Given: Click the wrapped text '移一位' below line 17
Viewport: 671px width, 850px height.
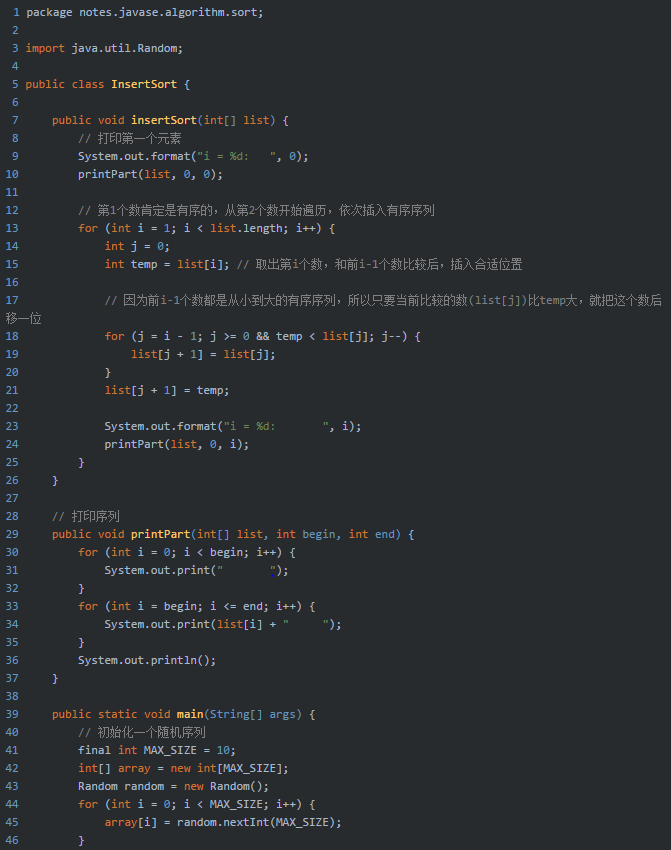Looking at the screenshot, I should (23, 318).
